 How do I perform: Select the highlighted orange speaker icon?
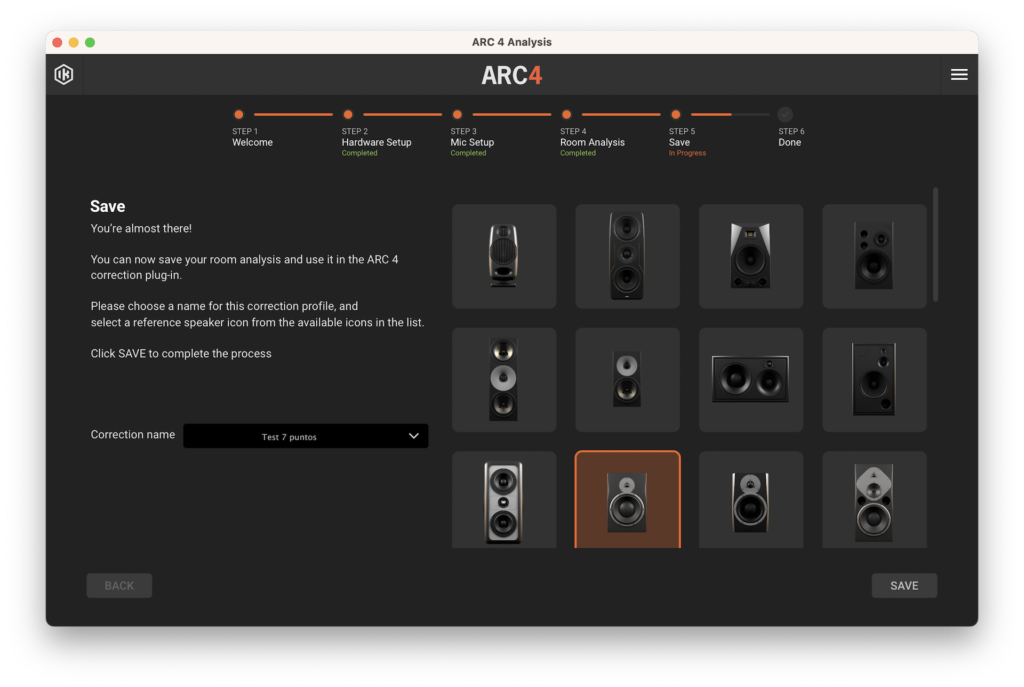click(627, 500)
